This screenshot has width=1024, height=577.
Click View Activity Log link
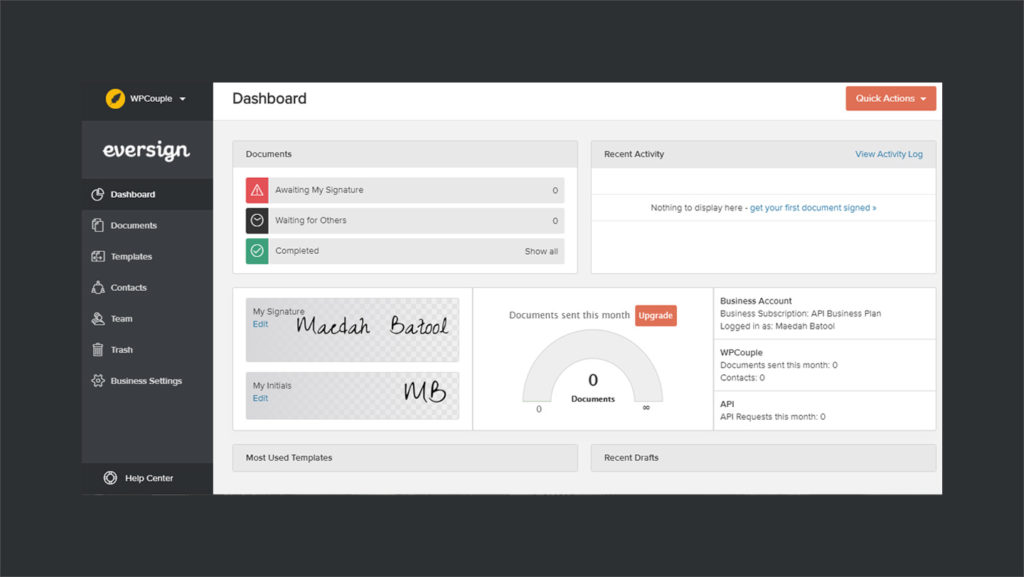(889, 154)
